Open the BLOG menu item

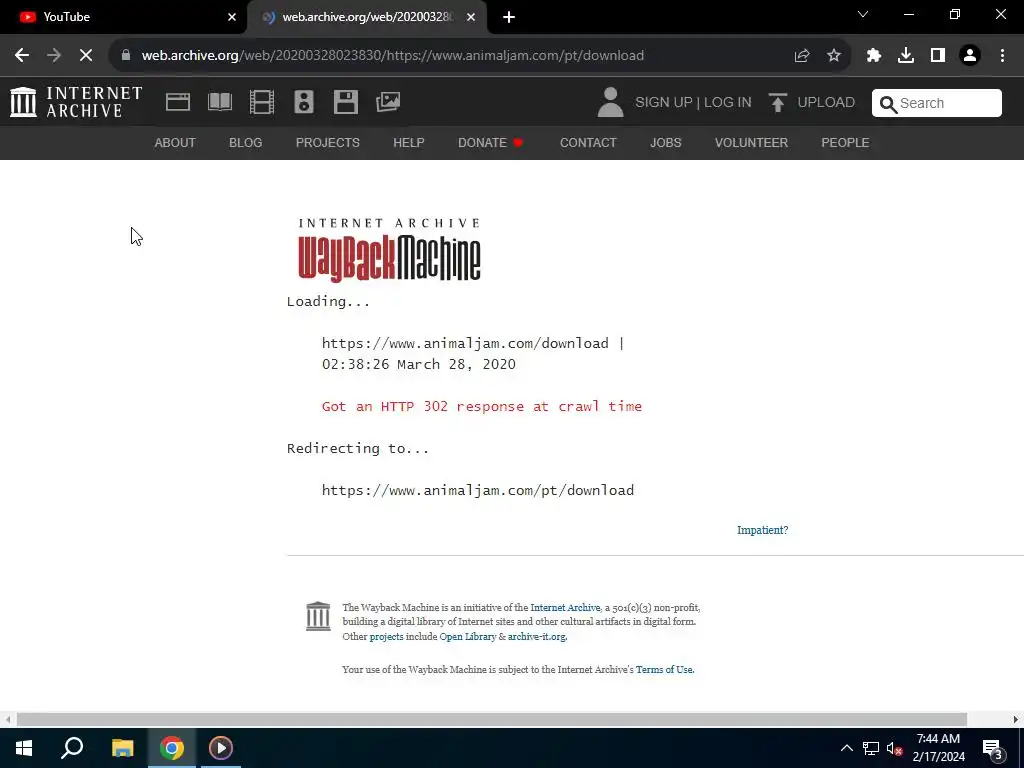coord(246,142)
